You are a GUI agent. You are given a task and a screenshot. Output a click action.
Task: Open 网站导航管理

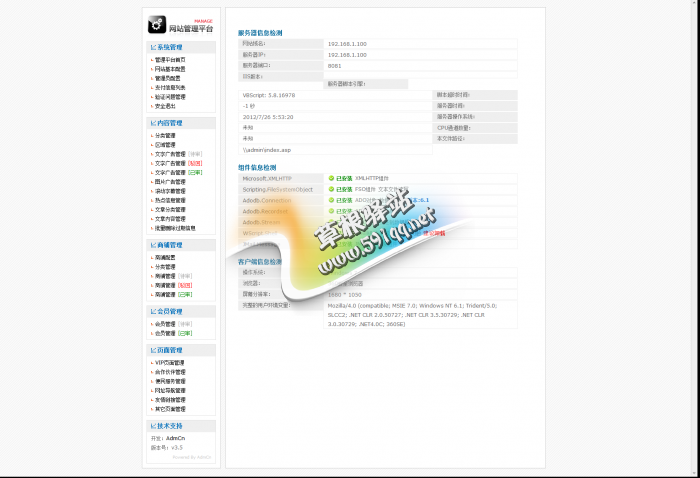click(170, 391)
